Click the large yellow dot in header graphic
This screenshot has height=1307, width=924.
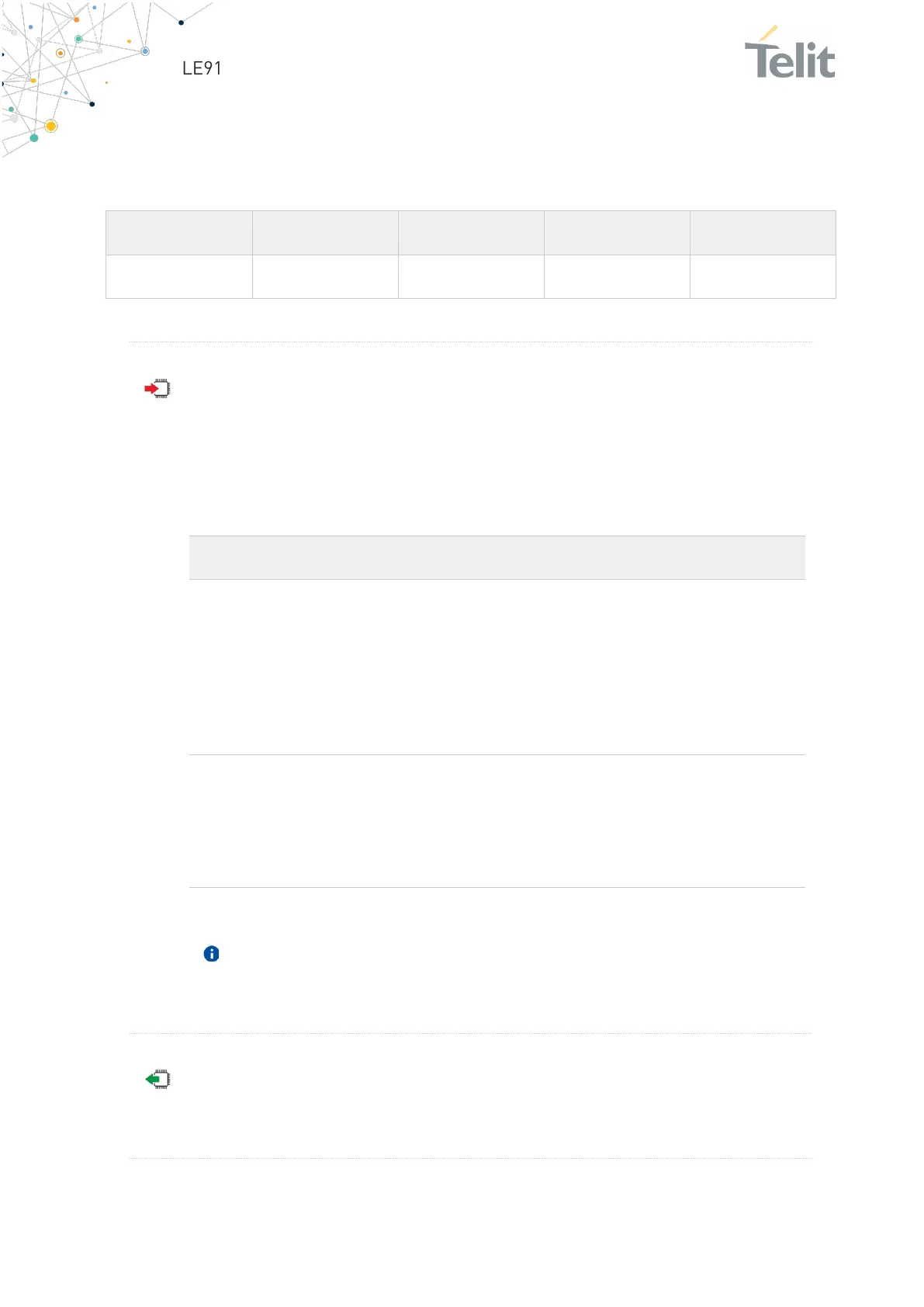(x=51, y=126)
